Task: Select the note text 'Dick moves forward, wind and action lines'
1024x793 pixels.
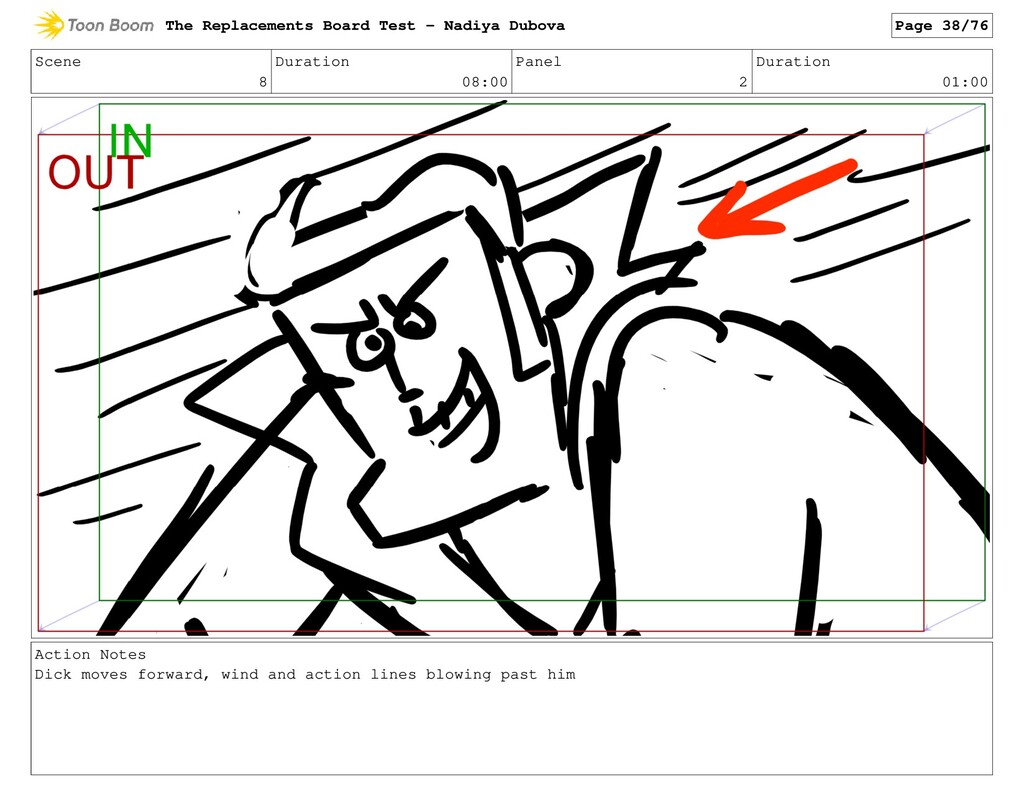Action: coord(225,675)
